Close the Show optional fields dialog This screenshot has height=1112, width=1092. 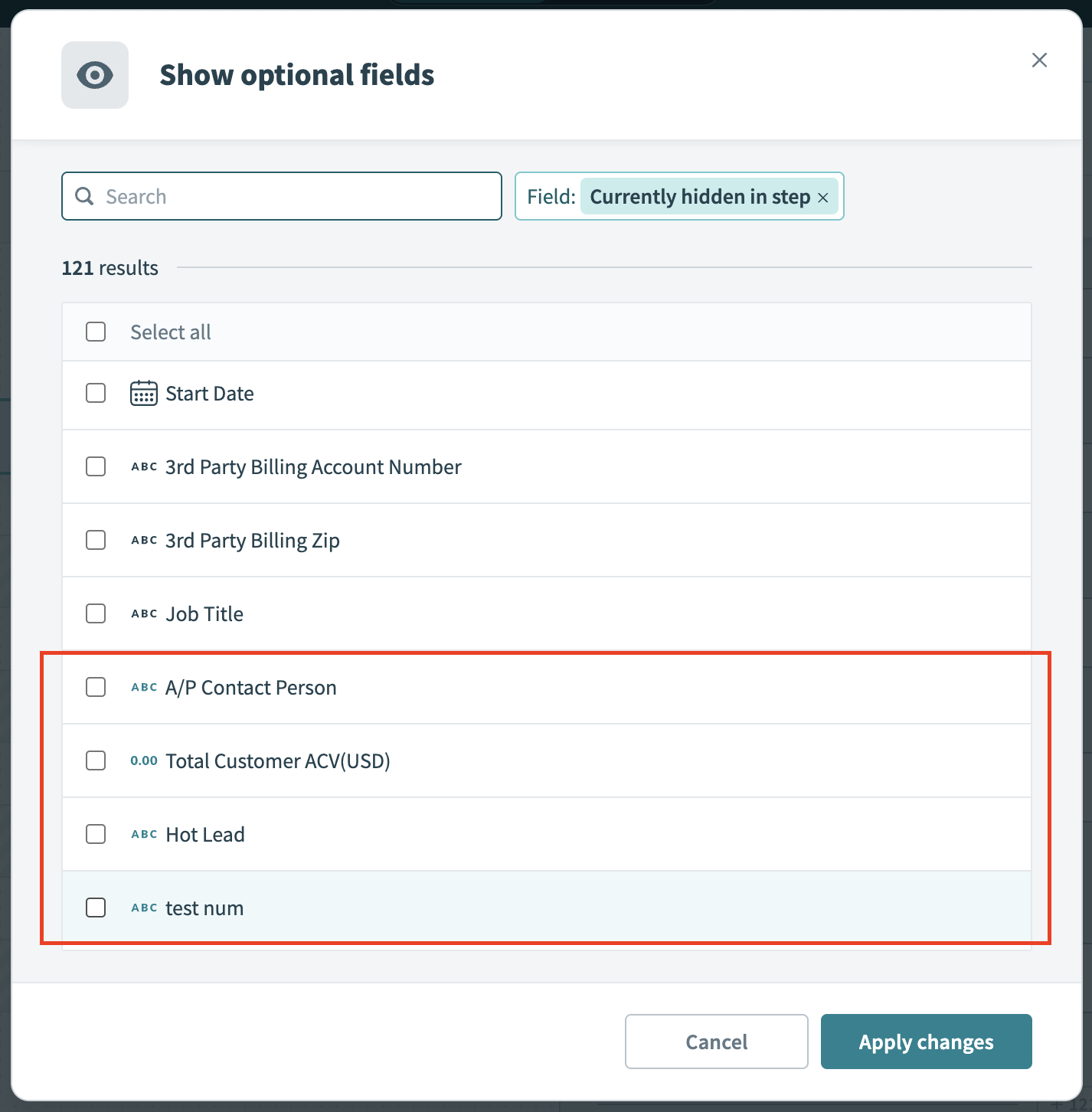[x=1039, y=60]
